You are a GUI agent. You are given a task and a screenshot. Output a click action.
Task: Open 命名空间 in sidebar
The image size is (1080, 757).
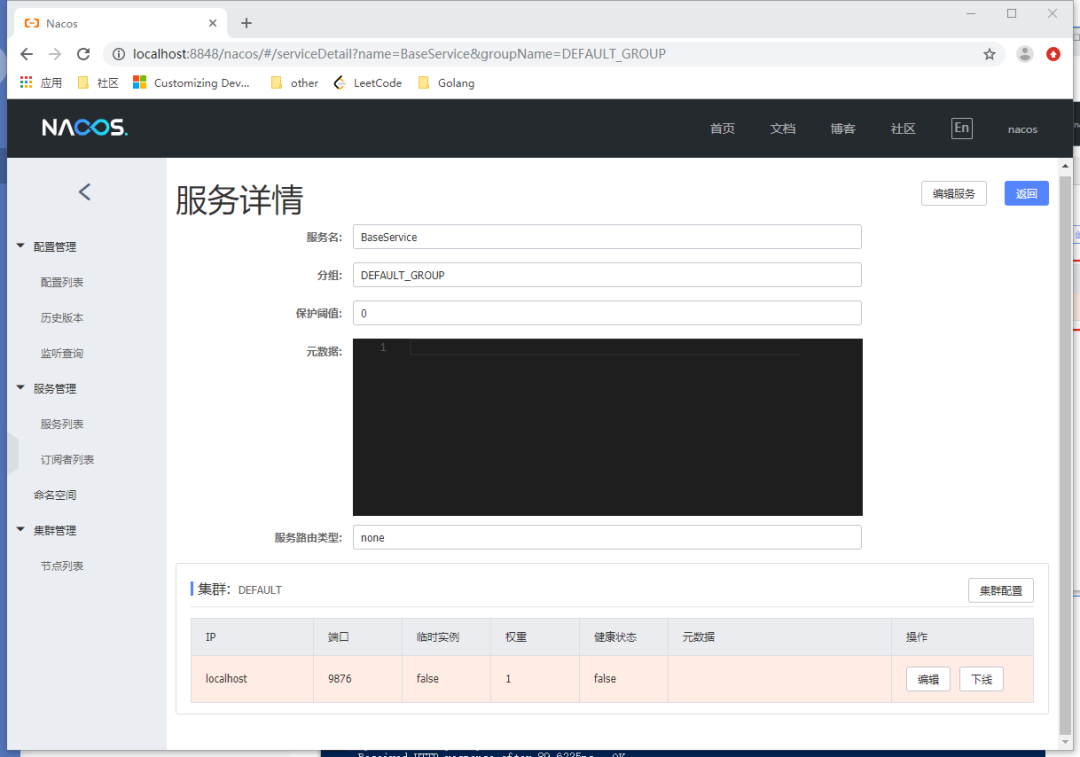click(x=55, y=495)
